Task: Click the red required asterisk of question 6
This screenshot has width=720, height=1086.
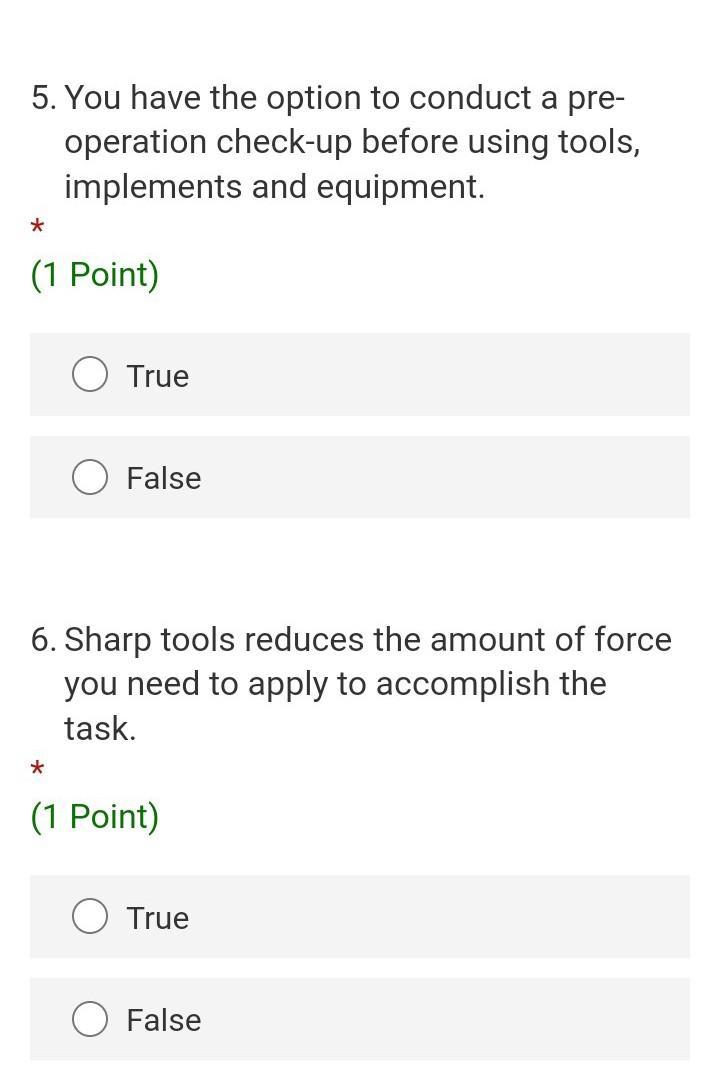Action: point(37,770)
